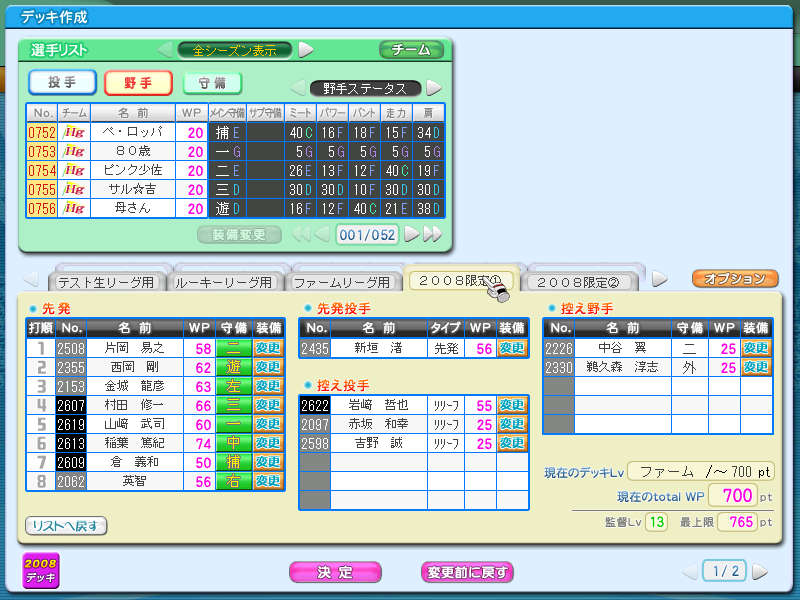Viewport: 800px width, 600px height.
Task: Click 変更 for starting pitcher 新垣 渚
Action: pos(512,348)
